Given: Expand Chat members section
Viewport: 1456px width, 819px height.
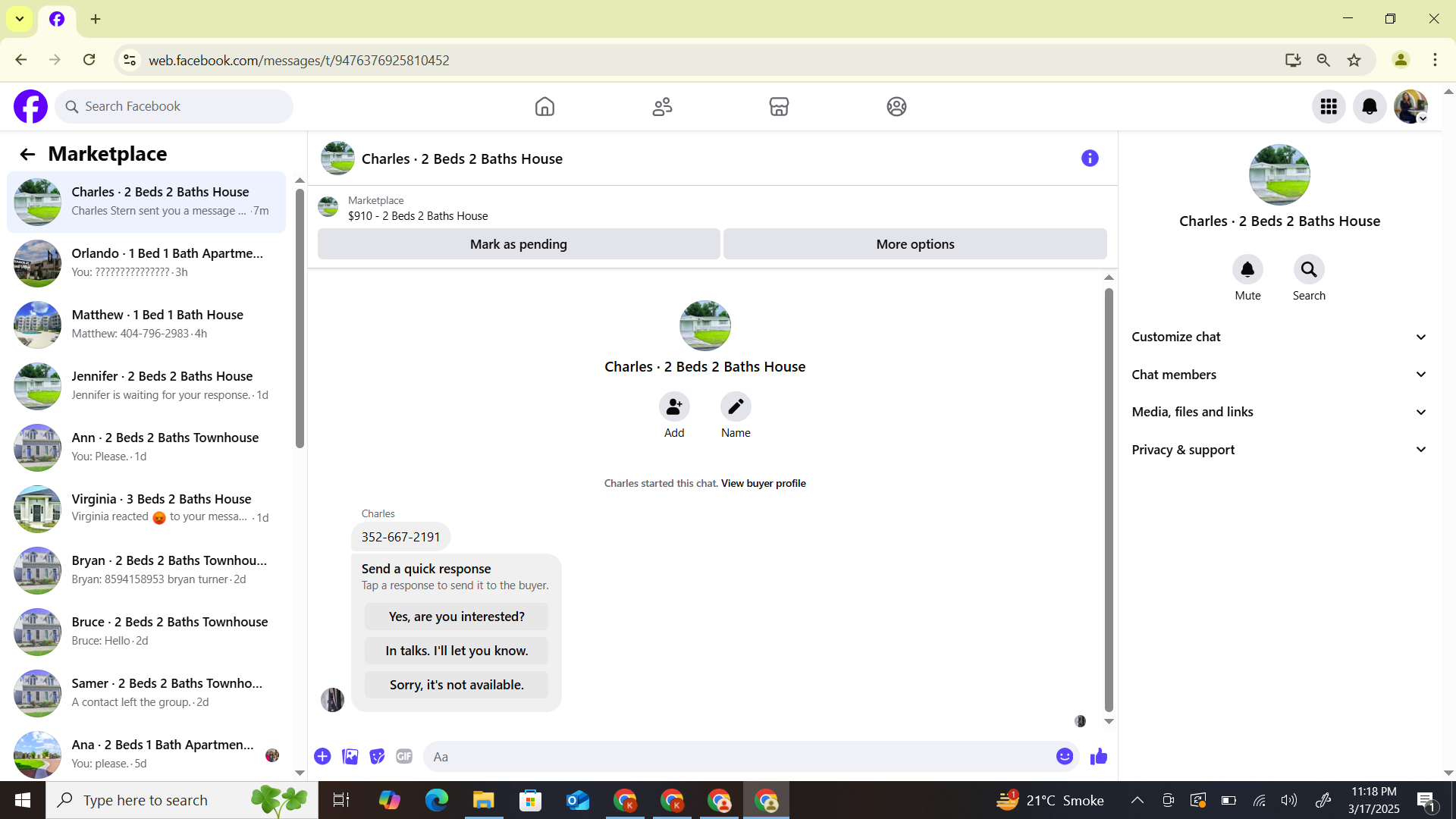Looking at the screenshot, I should [x=1279, y=375].
